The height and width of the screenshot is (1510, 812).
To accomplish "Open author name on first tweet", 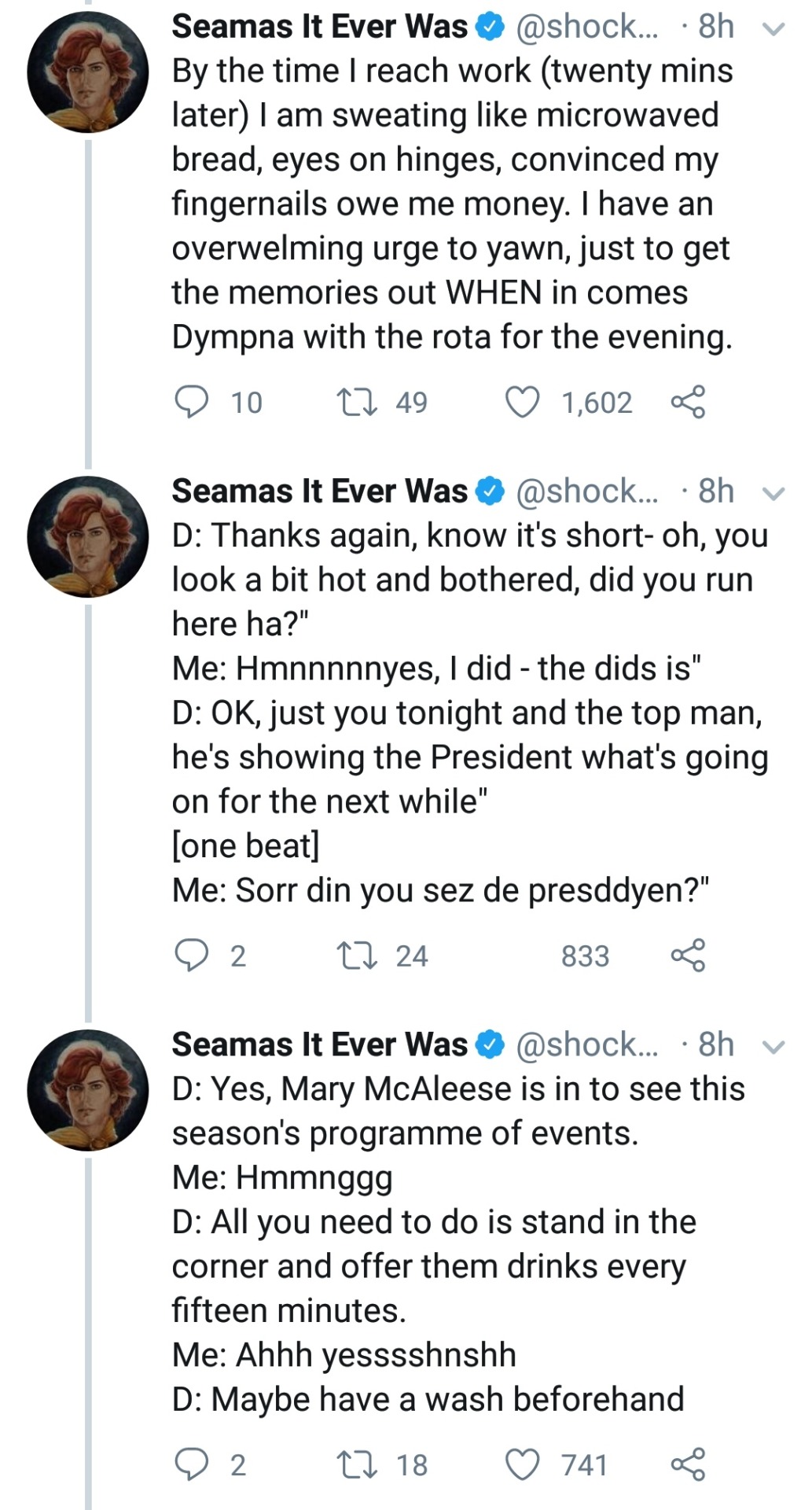I will click(320, 27).
